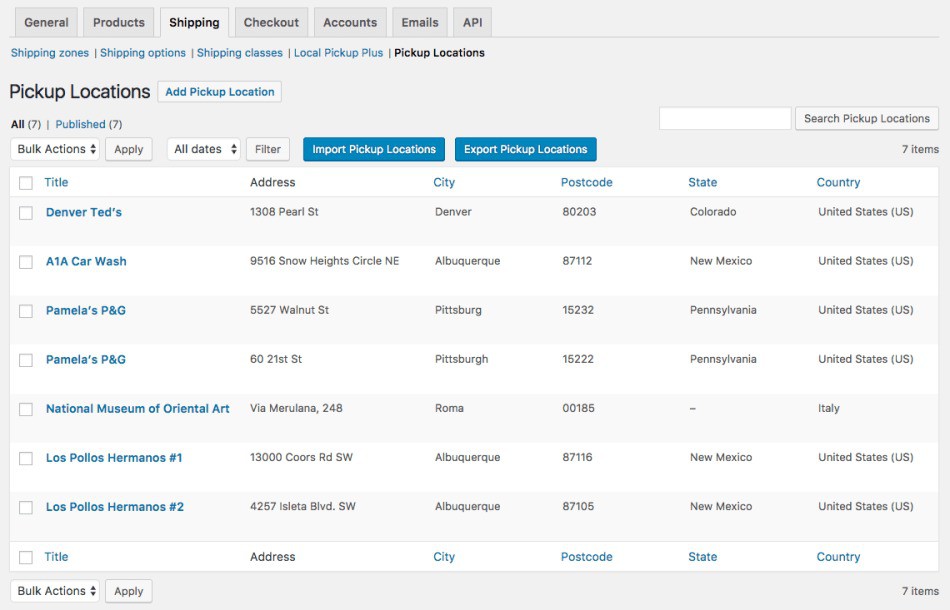The width and height of the screenshot is (950, 610).
Task: Open the Shipping zones sub-link
Action: 49,53
